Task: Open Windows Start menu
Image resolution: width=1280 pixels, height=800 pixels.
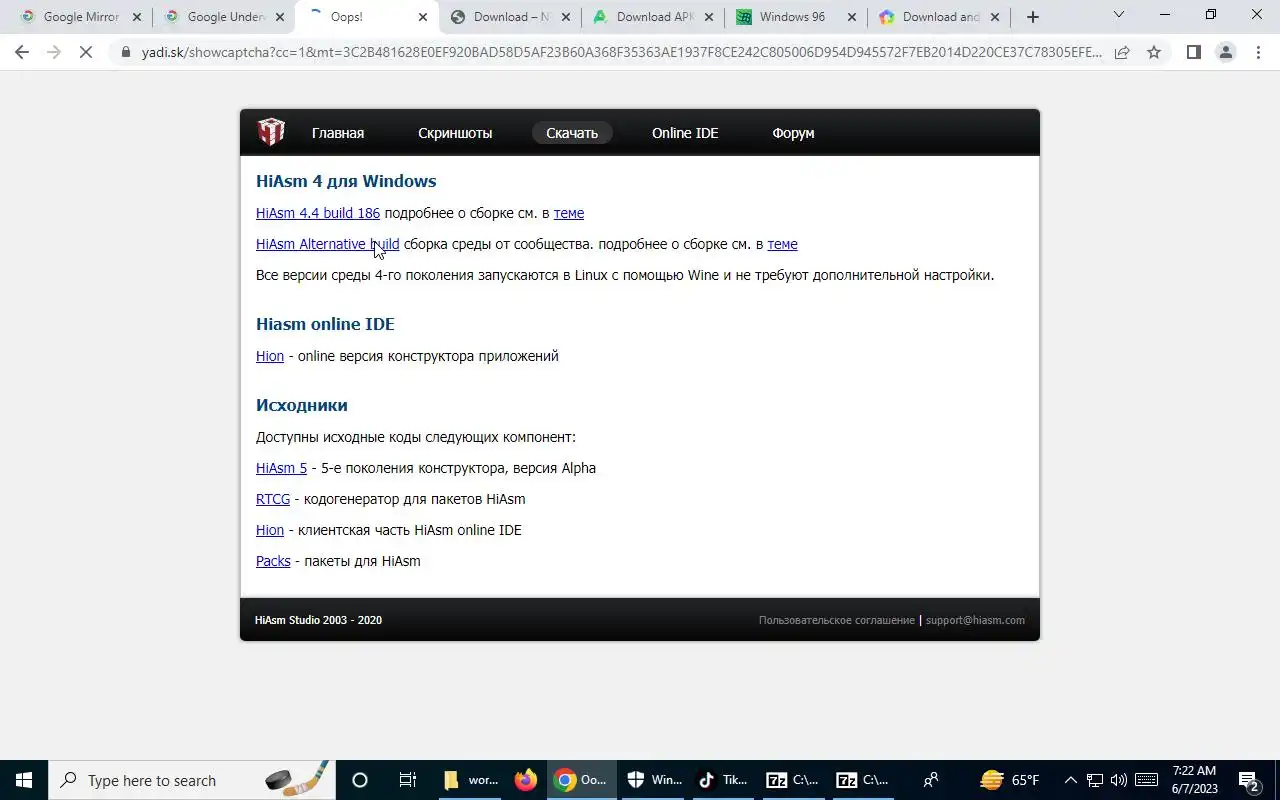Action: click(24, 780)
